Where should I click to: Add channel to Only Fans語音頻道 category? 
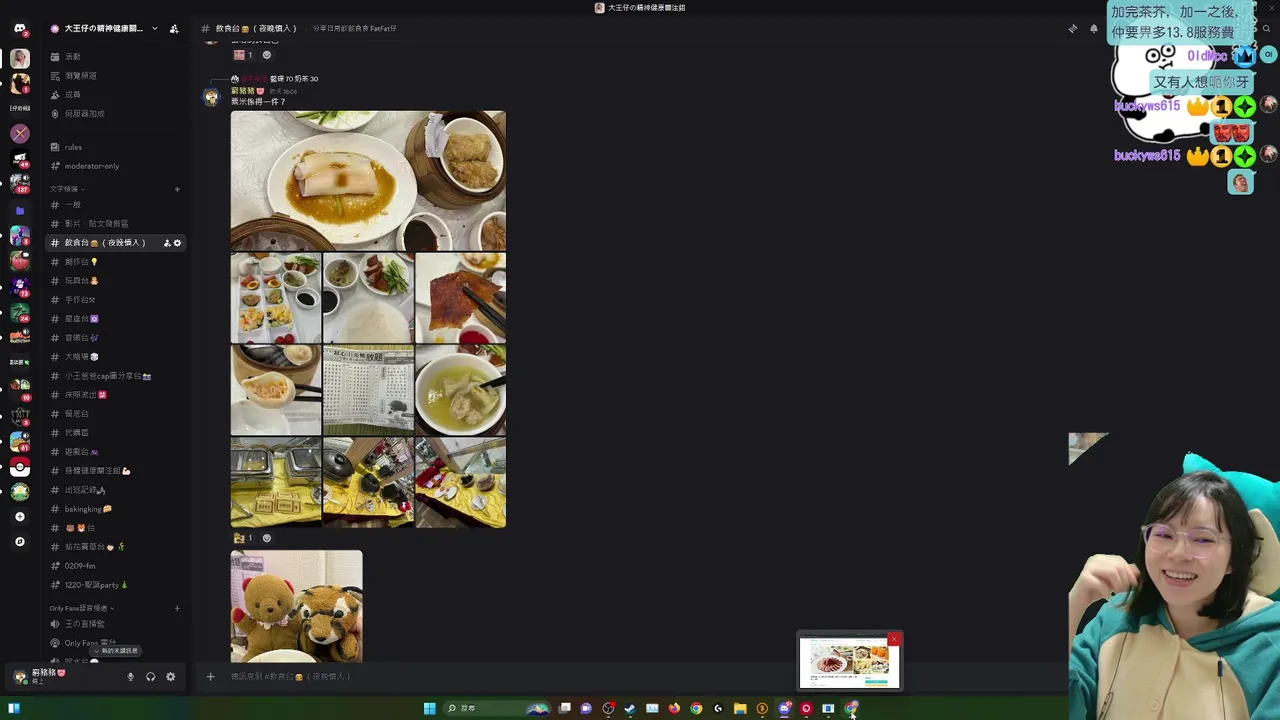177,608
